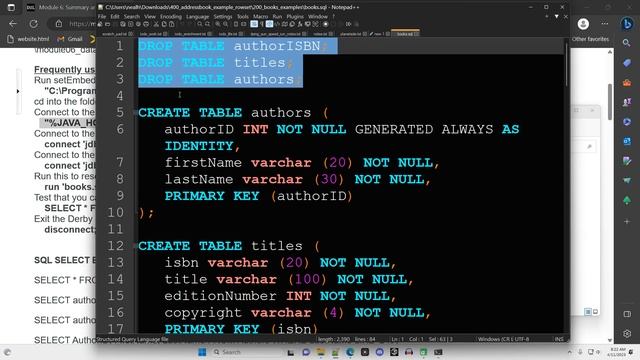Switch to the scratch_pad.txt tab
Image resolution: width=640 pixels, height=360 pixels.
click(117, 34)
